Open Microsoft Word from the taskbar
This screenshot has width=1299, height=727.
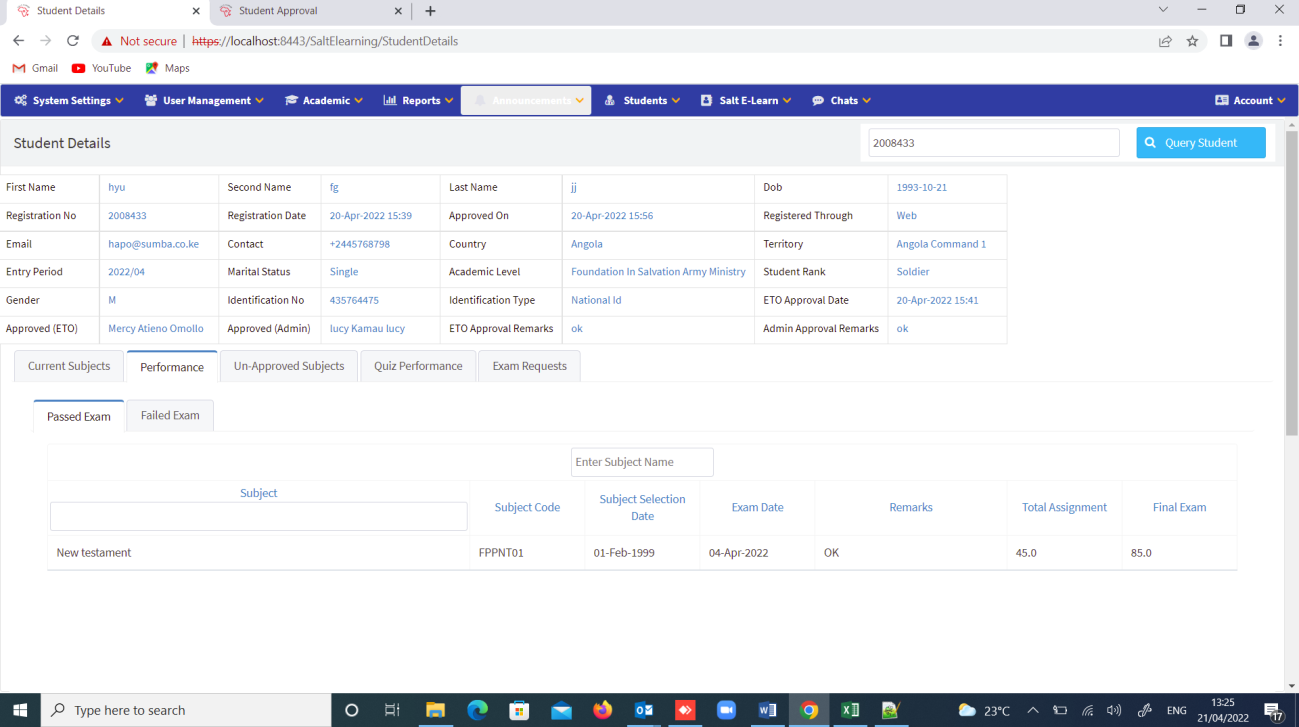click(768, 710)
